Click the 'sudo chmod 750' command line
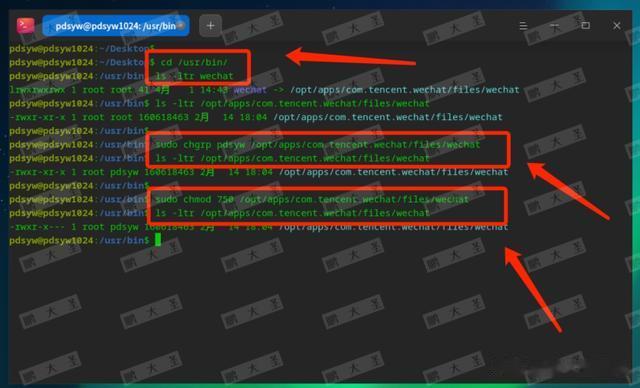The width and height of the screenshot is (640, 388). 312,199
